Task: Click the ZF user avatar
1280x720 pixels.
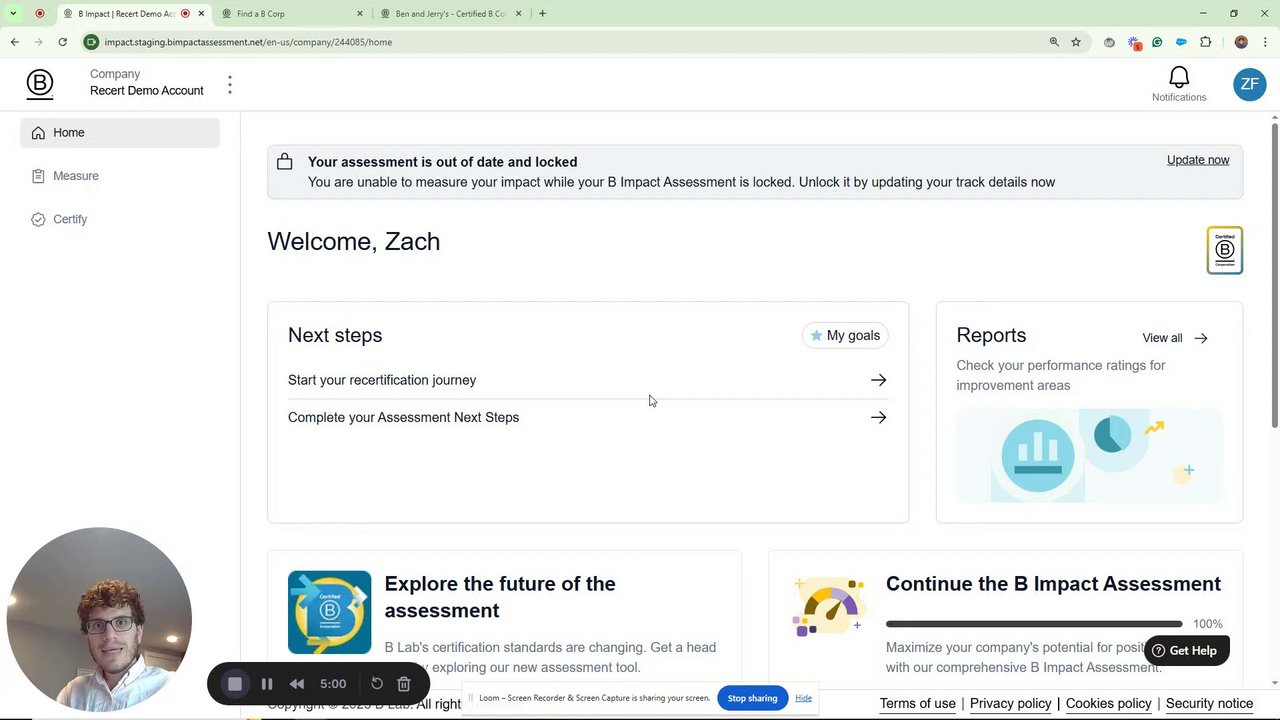Action: (x=1249, y=85)
